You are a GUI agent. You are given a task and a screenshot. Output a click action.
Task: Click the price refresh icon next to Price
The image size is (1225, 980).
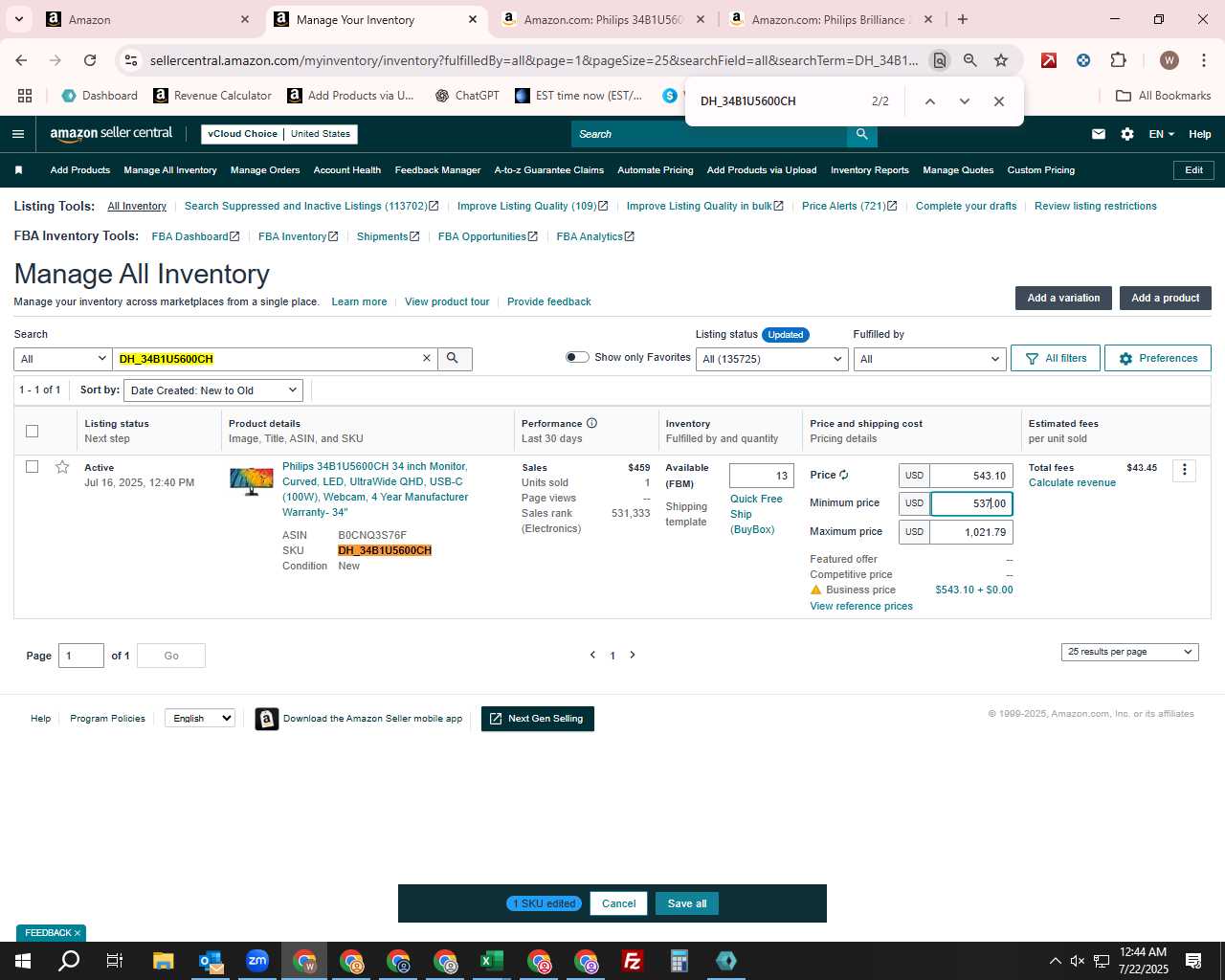(843, 476)
